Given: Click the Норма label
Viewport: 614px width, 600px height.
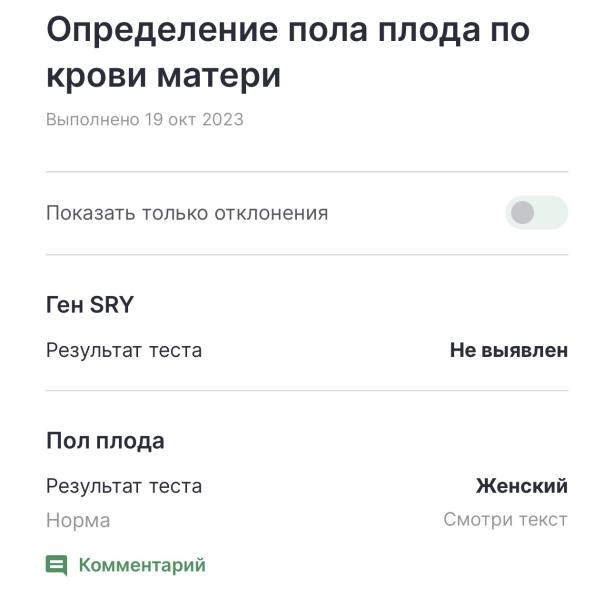Looking at the screenshot, I should (78, 520).
